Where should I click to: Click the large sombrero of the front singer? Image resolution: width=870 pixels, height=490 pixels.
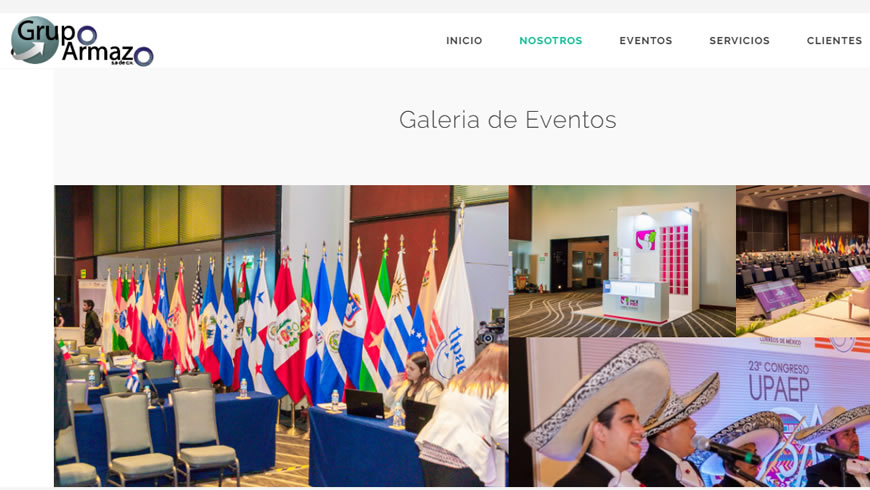pos(597,395)
